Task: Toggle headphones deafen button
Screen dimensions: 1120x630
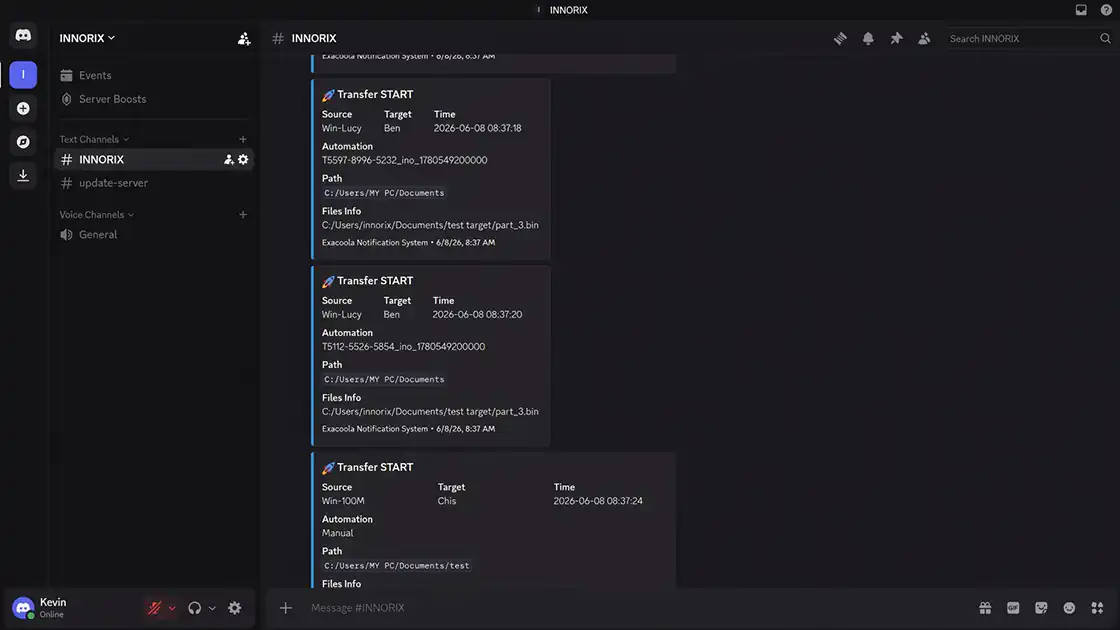Action: [x=194, y=608]
